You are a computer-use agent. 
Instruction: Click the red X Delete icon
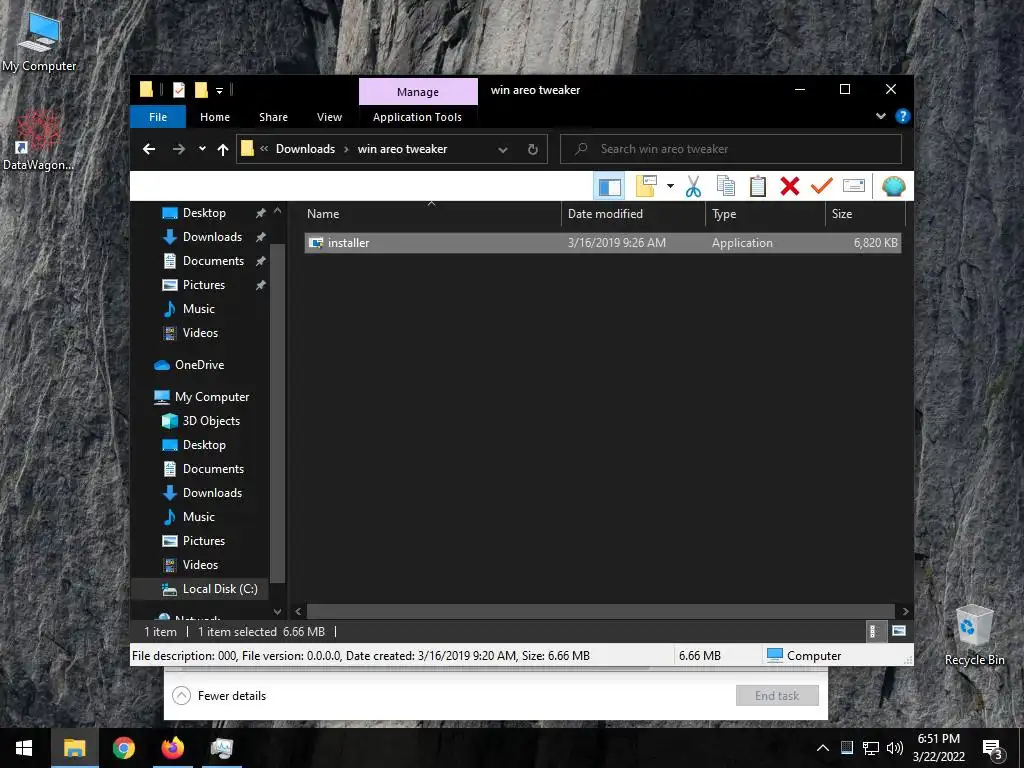click(790, 187)
